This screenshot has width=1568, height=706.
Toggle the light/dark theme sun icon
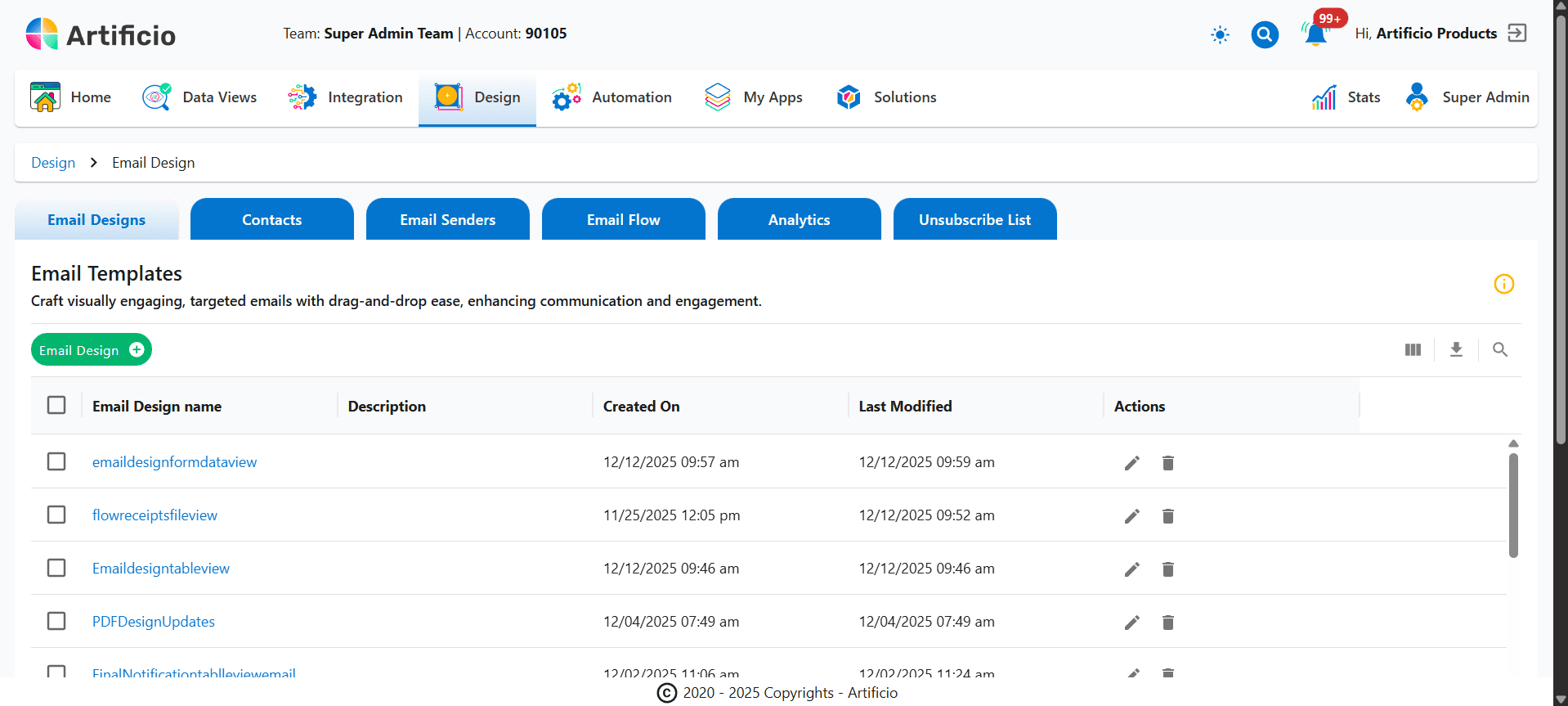[1220, 34]
